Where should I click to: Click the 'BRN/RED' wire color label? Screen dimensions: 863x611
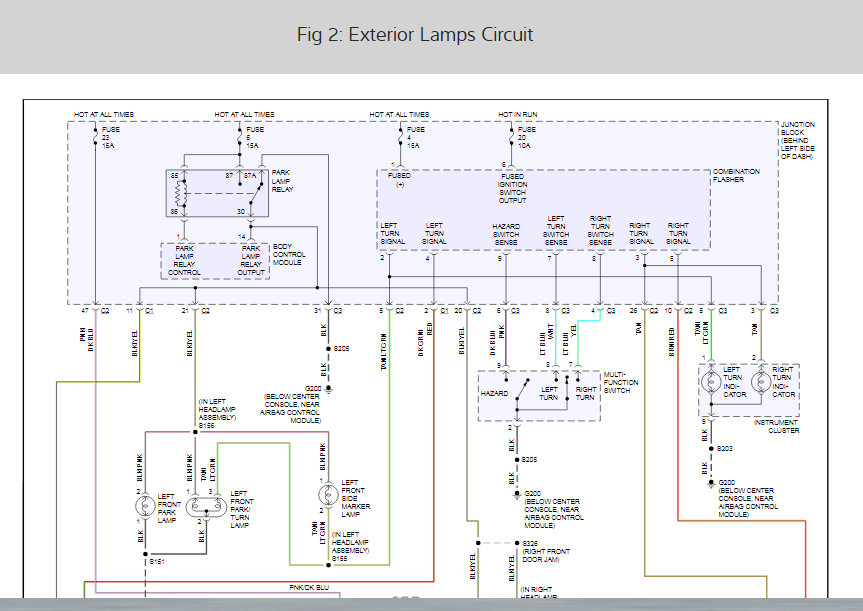point(671,341)
